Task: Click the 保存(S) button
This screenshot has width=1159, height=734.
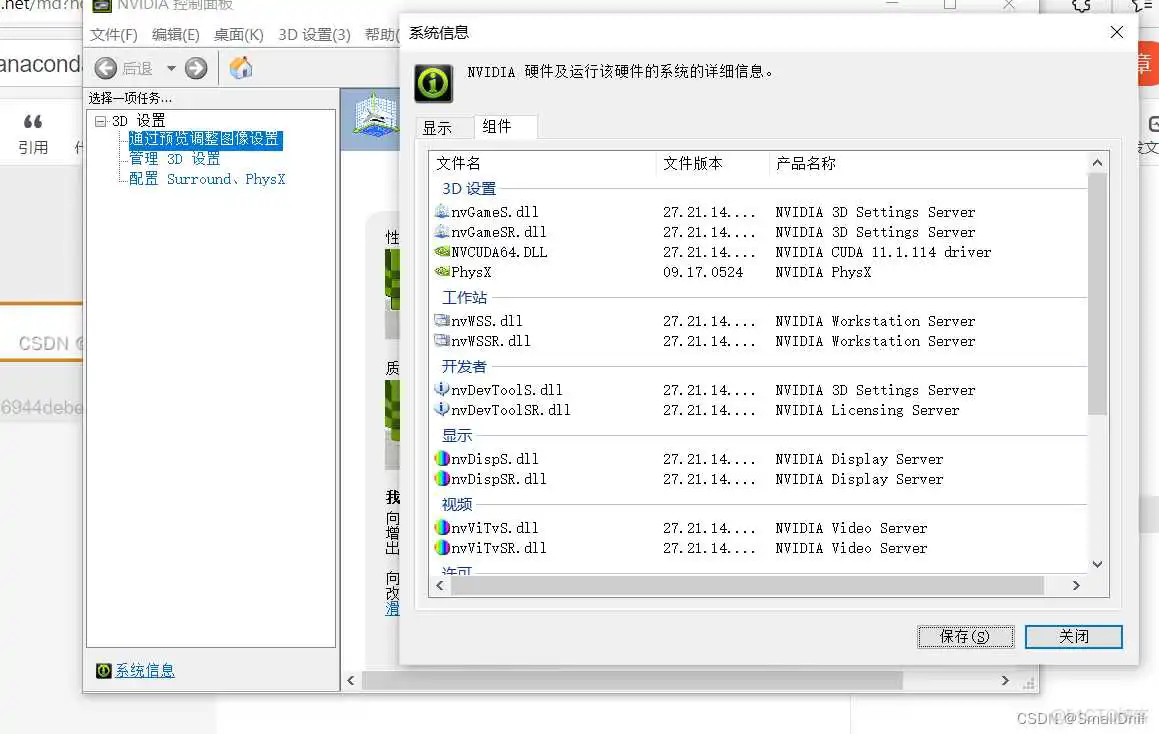Action: [964, 636]
